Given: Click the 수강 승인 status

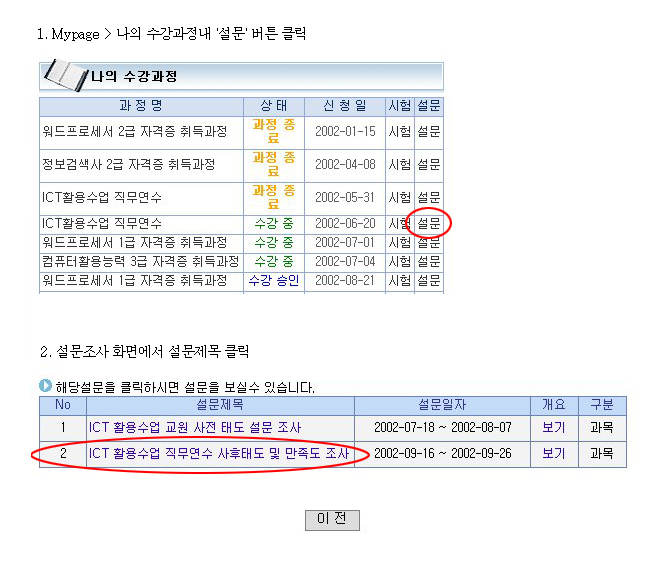Looking at the screenshot, I should (x=274, y=281).
